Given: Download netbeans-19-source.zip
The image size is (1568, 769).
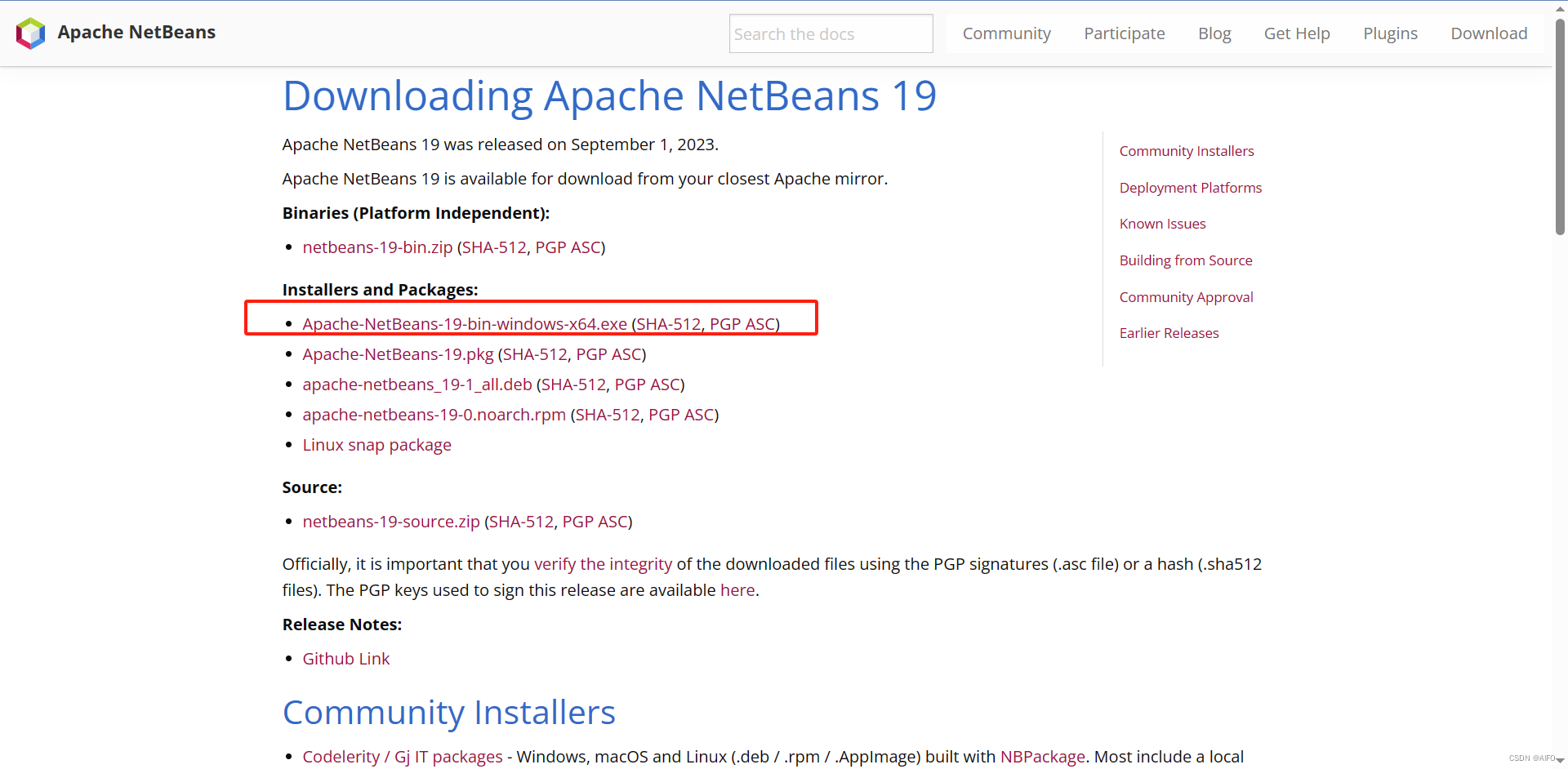Looking at the screenshot, I should point(391,522).
